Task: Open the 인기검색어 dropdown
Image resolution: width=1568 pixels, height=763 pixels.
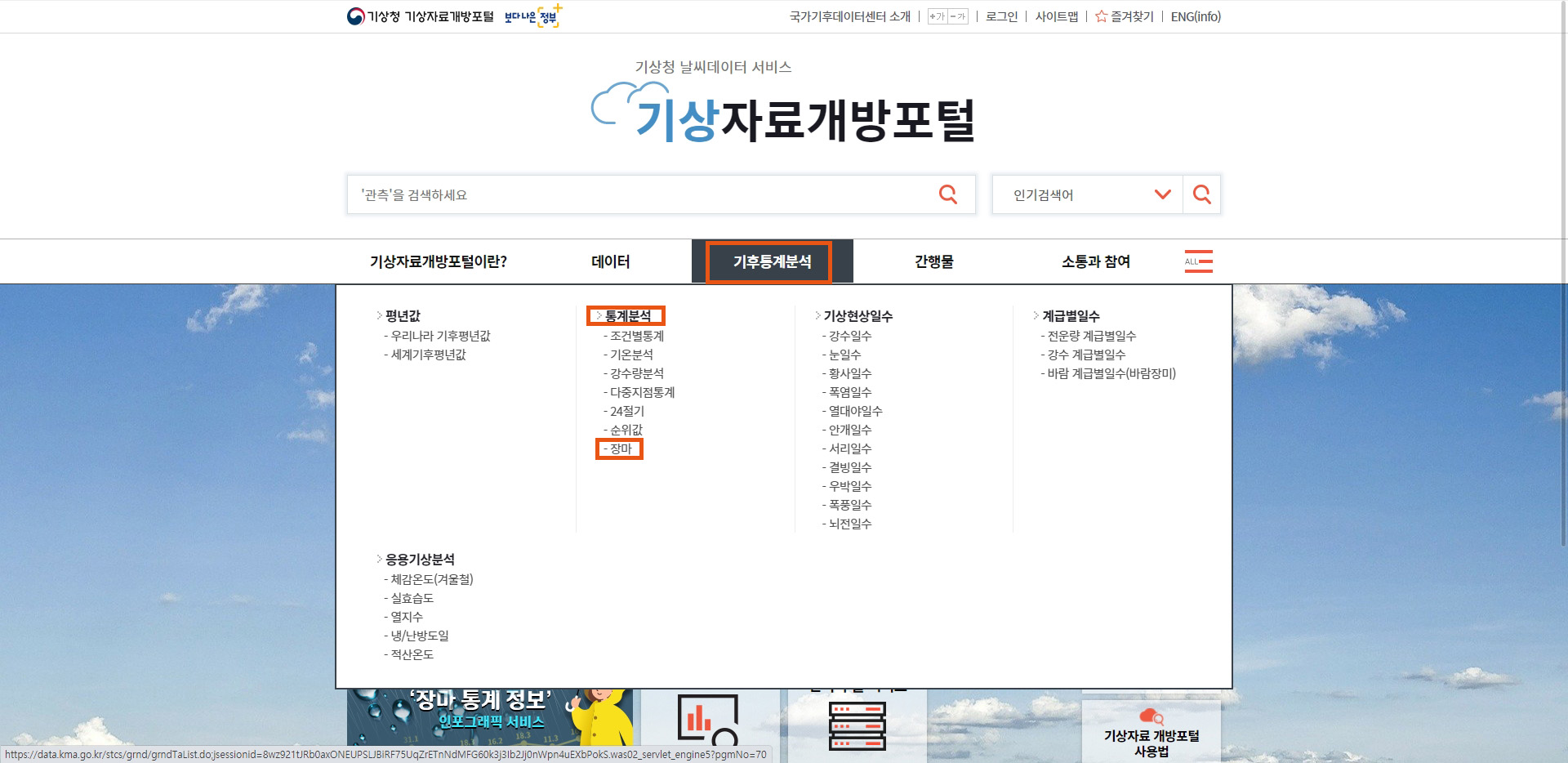Action: [1087, 194]
